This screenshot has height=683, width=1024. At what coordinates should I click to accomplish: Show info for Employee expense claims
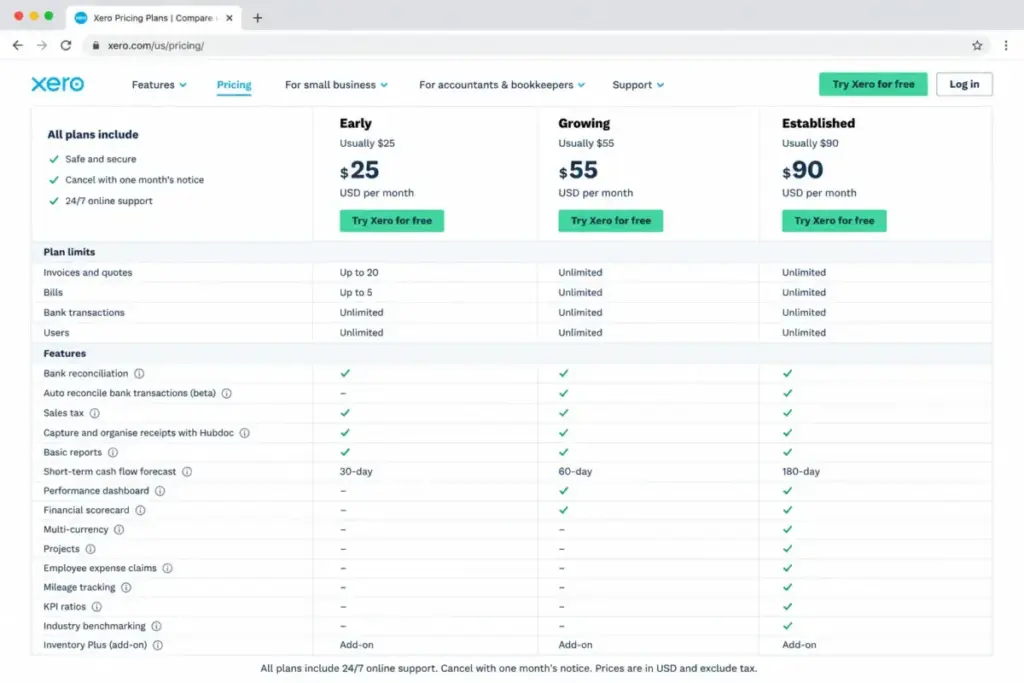(167, 568)
